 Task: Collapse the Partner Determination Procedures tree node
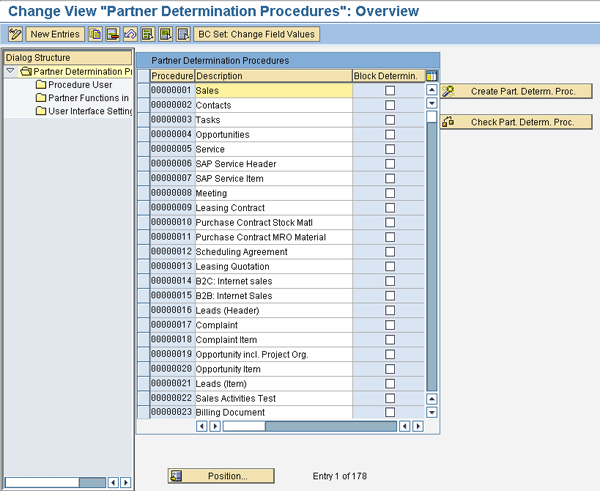[x=11, y=71]
